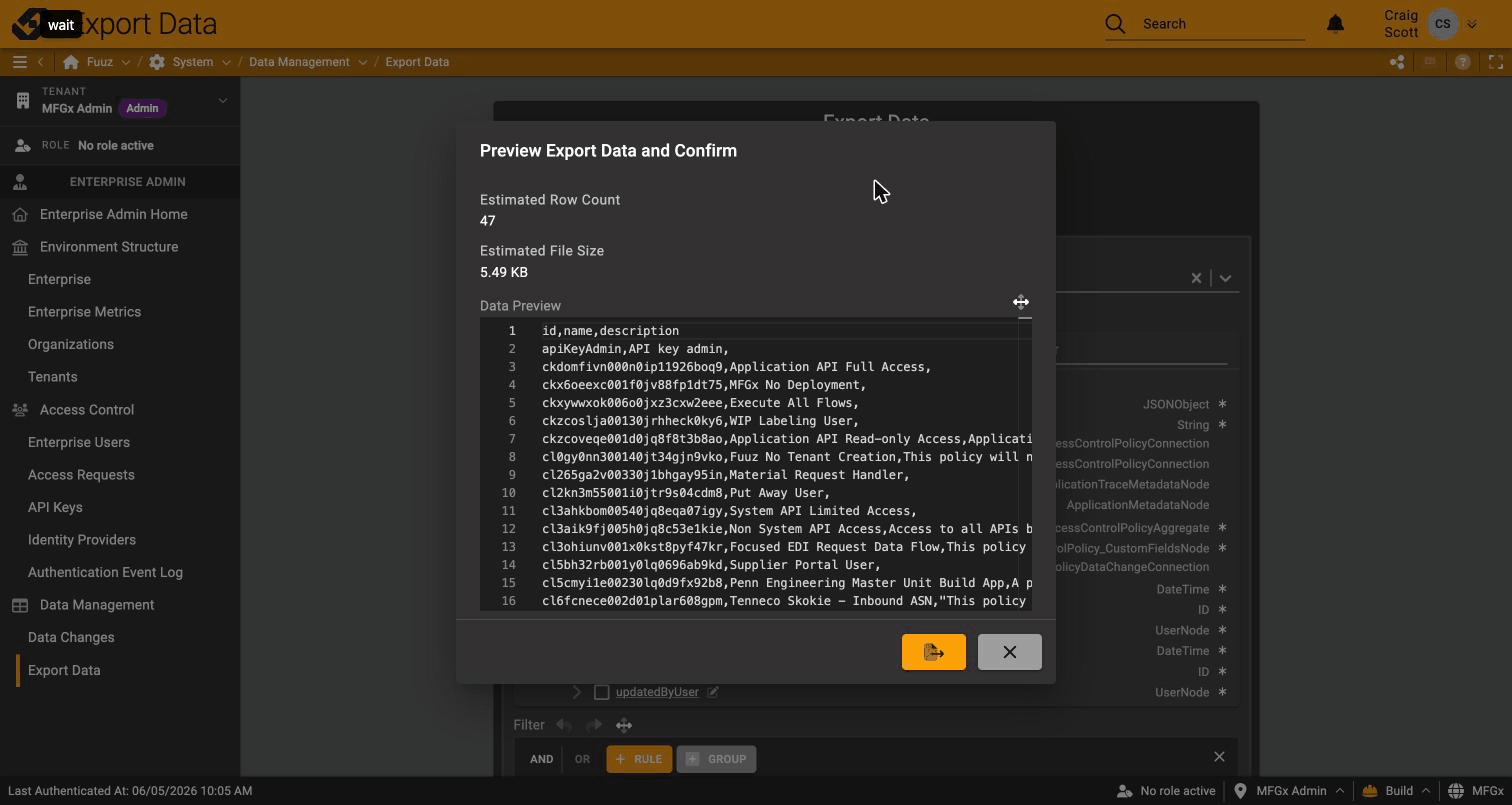Open Data Management sidebar section
This screenshot has height=805, width=1512.
coord(97,605)
